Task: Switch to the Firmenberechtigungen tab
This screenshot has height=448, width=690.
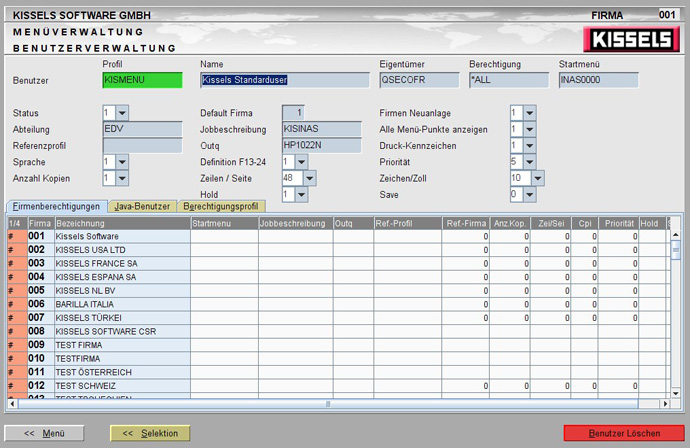Action: coord(56,206)
